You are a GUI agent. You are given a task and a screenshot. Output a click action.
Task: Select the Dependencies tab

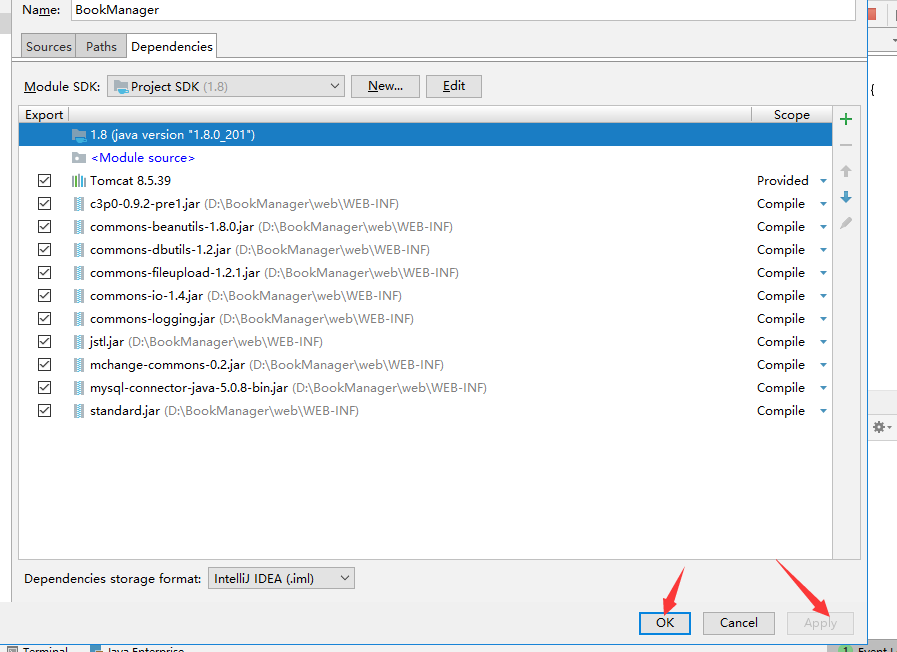click(172, 46)
